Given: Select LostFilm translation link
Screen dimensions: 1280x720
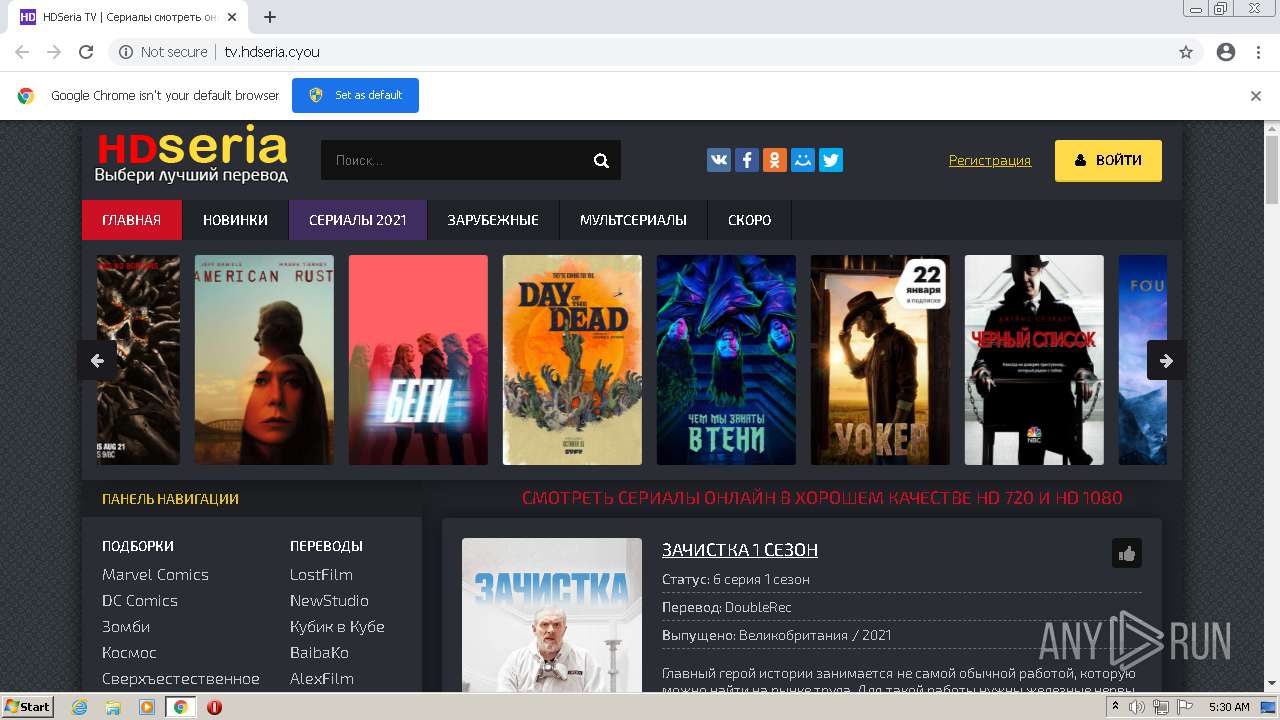Looking at the screenshot, I should [x=321, y=574].
